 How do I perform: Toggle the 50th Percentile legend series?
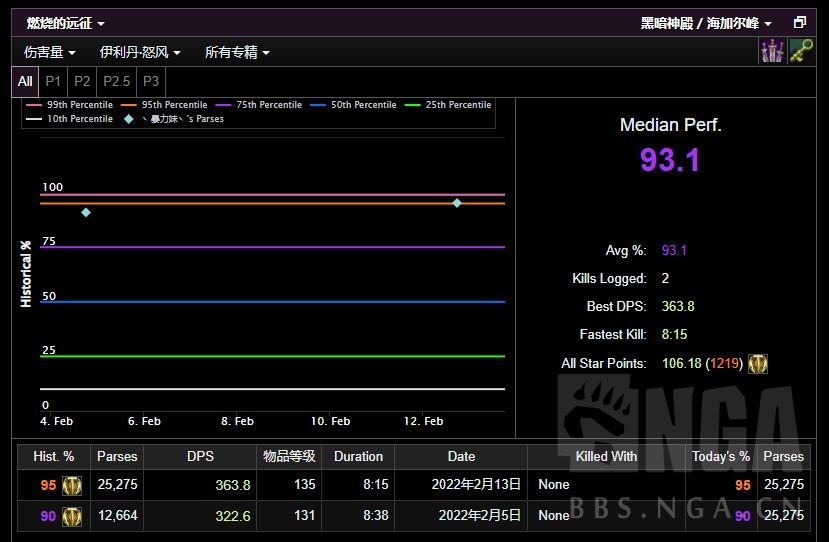pyautogui.click(x=354, y=105)
